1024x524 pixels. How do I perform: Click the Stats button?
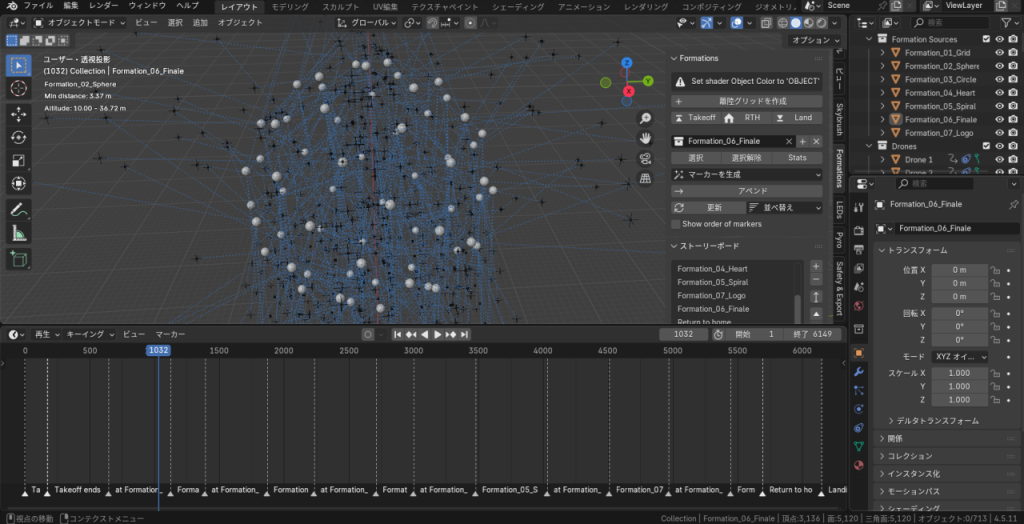click(797, 158)
